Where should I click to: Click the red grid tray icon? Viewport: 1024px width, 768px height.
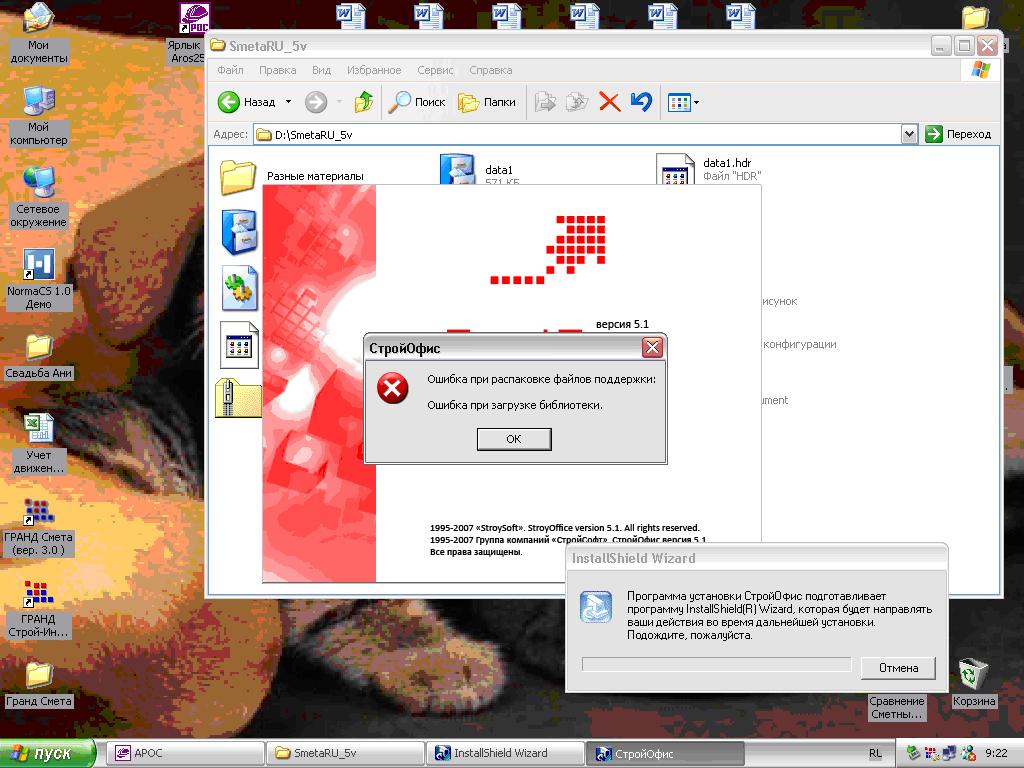(x=931, y=754)
